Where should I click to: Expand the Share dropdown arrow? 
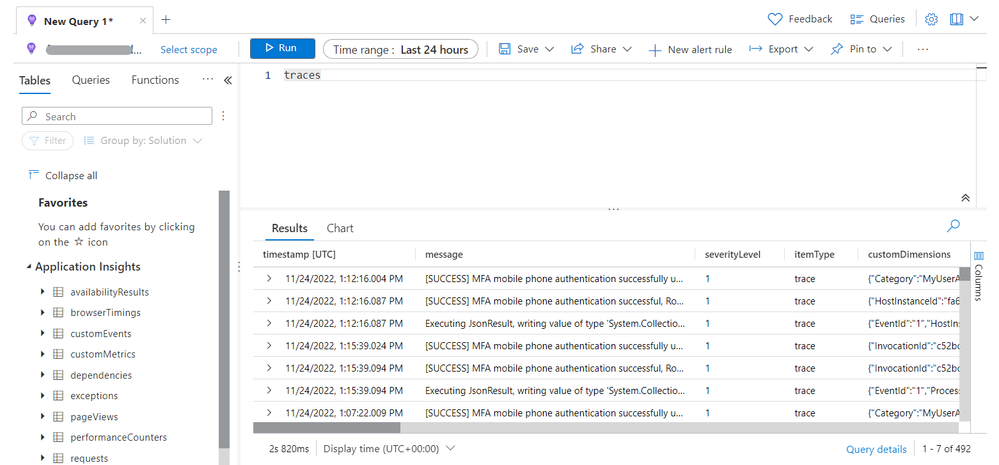626,49
